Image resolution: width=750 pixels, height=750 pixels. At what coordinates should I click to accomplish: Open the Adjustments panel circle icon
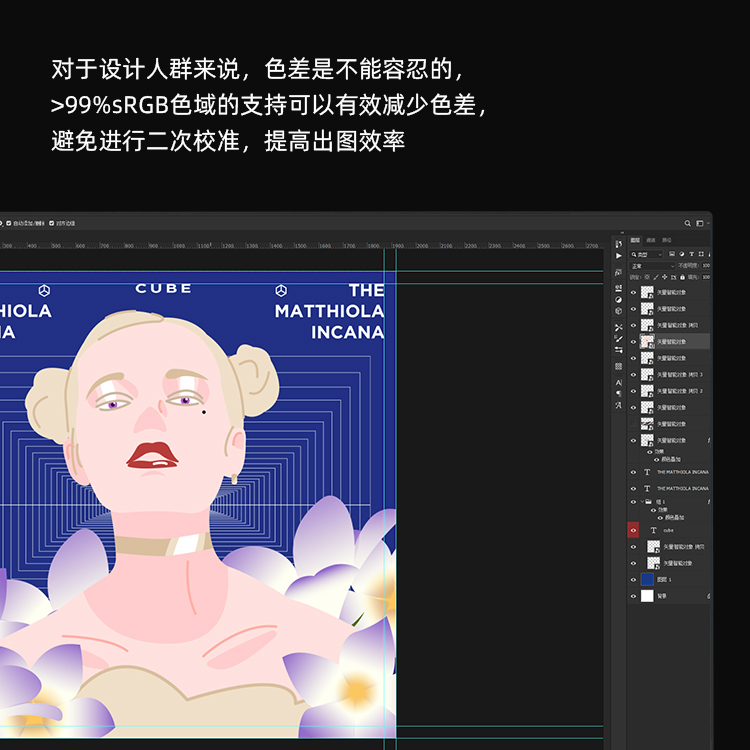pyautogui.click(x=619, y=299)
